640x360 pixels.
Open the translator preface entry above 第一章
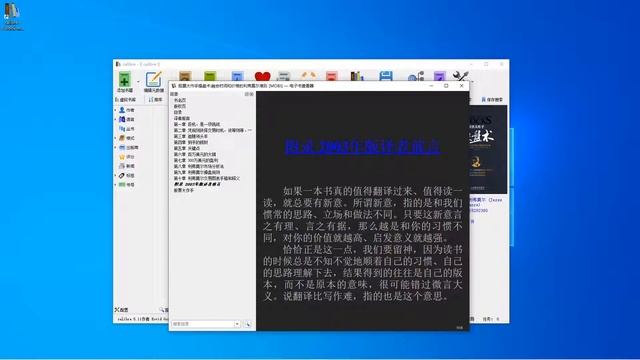click(182, 118)
